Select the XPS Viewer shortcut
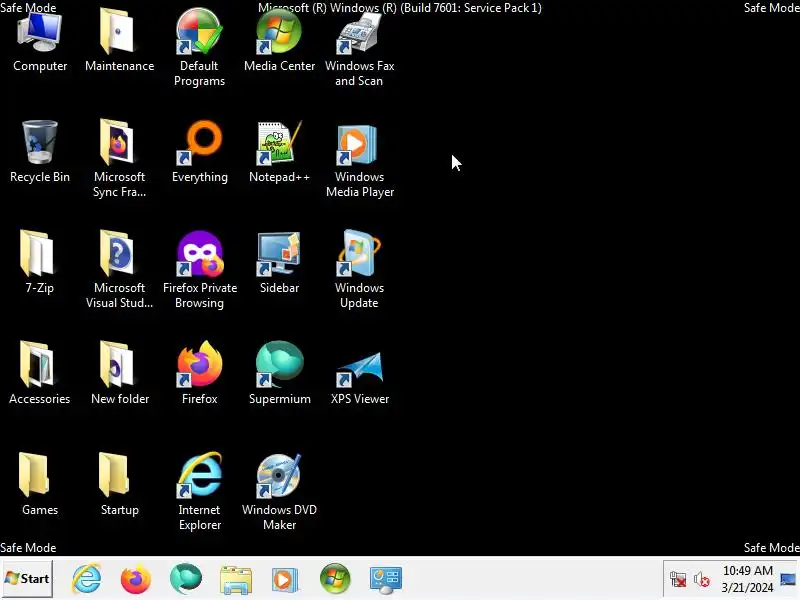This screenshot has height=600, width=800. coord(359,378)
